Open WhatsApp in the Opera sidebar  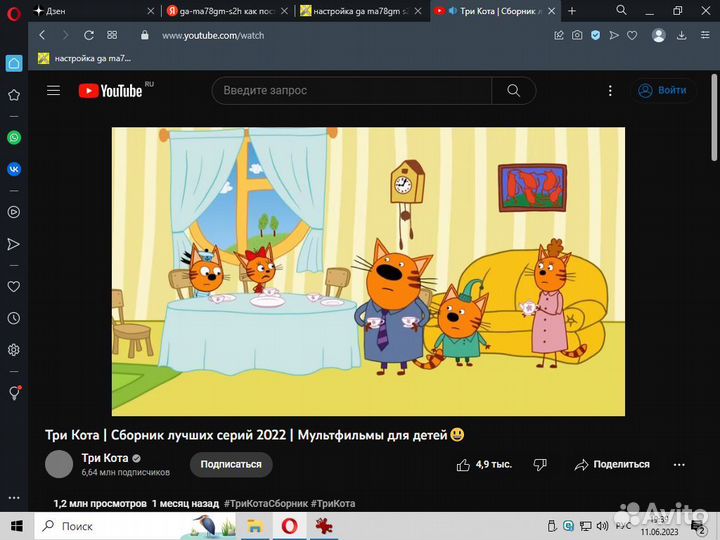[14, 137]
